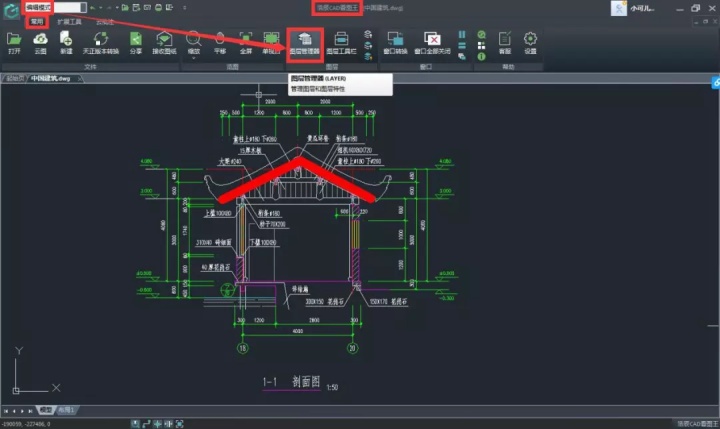Screen dimensions: 720x429
Task: Toggle the crosshair snap status icon
Action: 158,423
